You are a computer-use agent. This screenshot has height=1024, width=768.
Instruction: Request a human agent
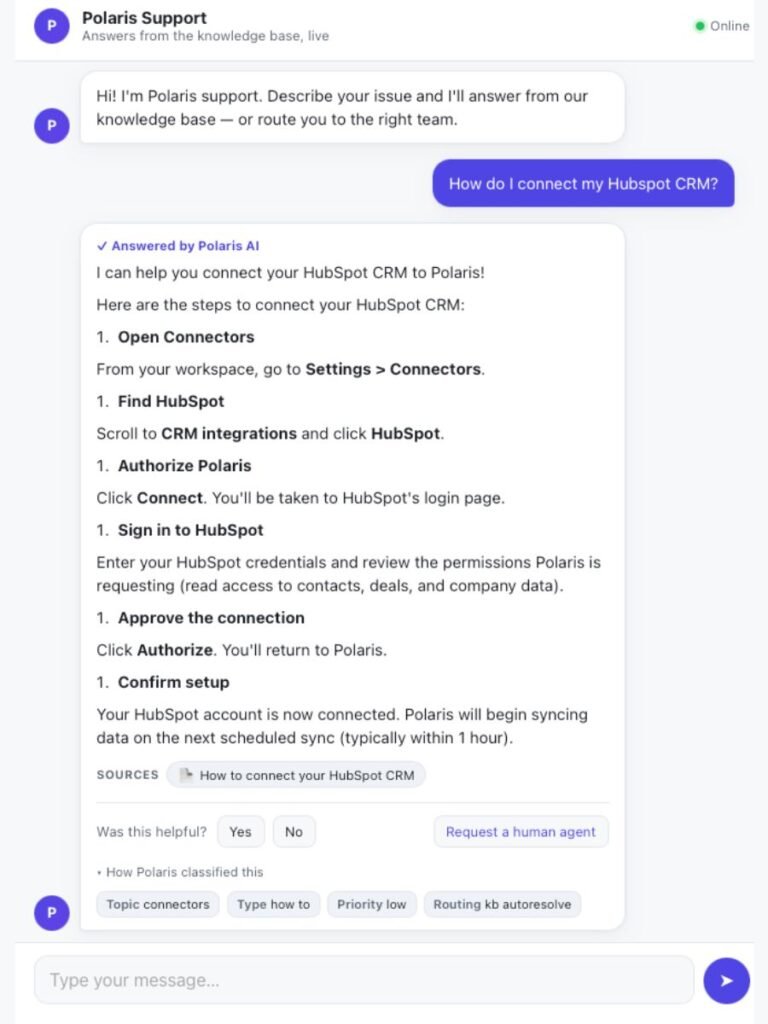[520, 831]
